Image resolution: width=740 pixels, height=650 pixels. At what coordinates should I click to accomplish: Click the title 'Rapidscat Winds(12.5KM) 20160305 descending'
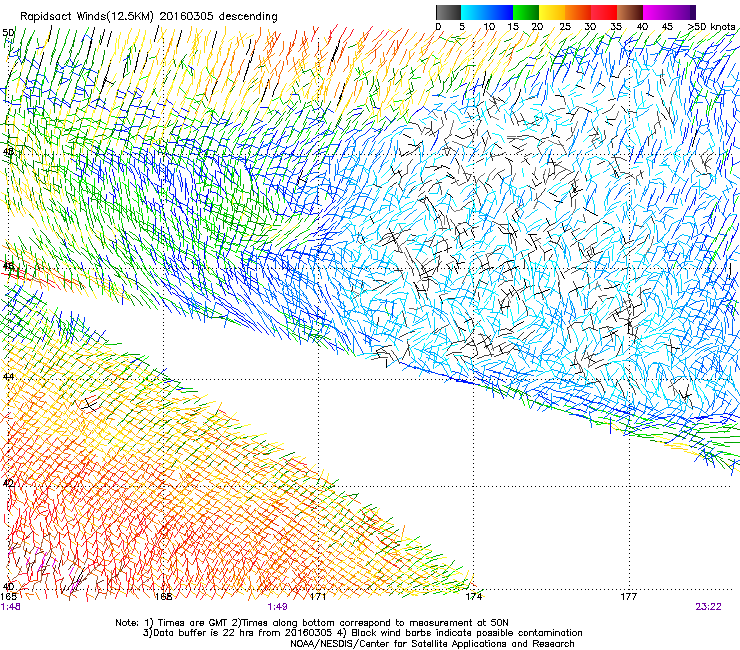149,17
